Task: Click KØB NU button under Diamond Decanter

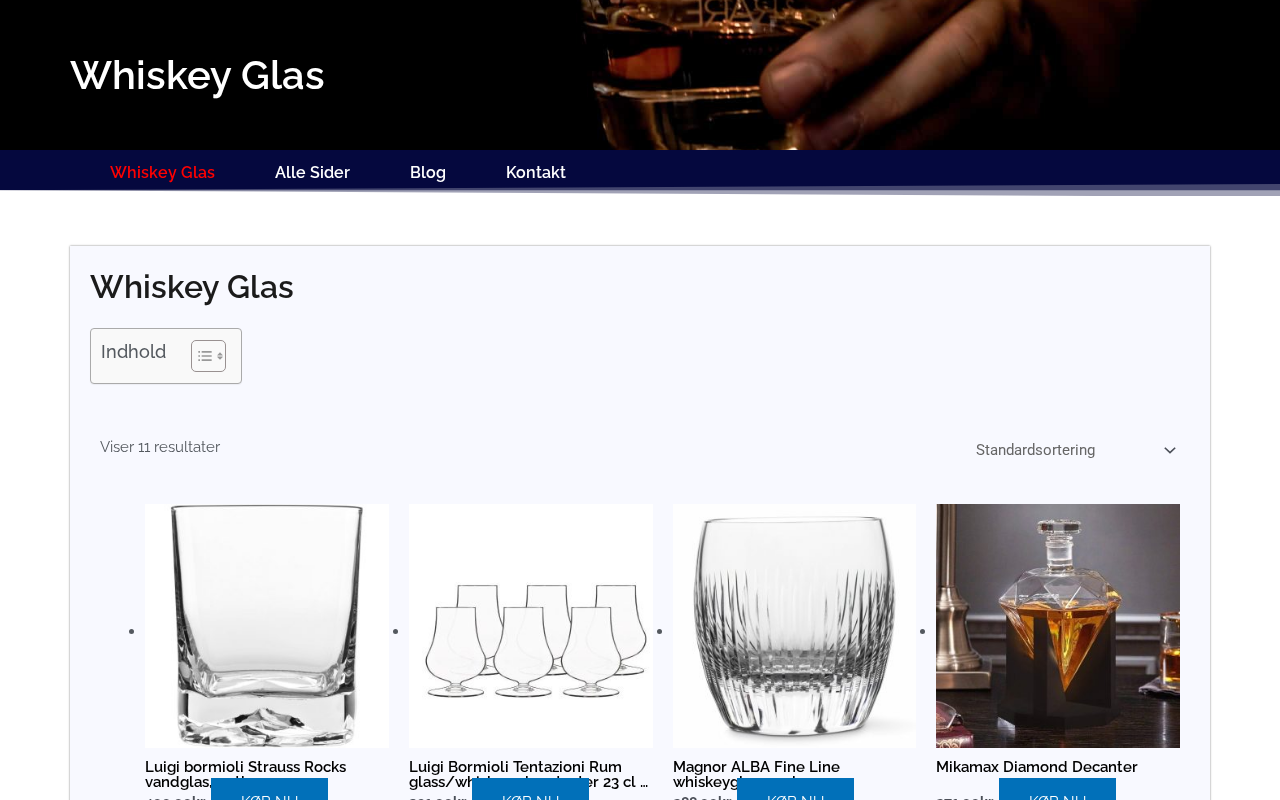Action: pyautogui.click(x=1057, y=790)
